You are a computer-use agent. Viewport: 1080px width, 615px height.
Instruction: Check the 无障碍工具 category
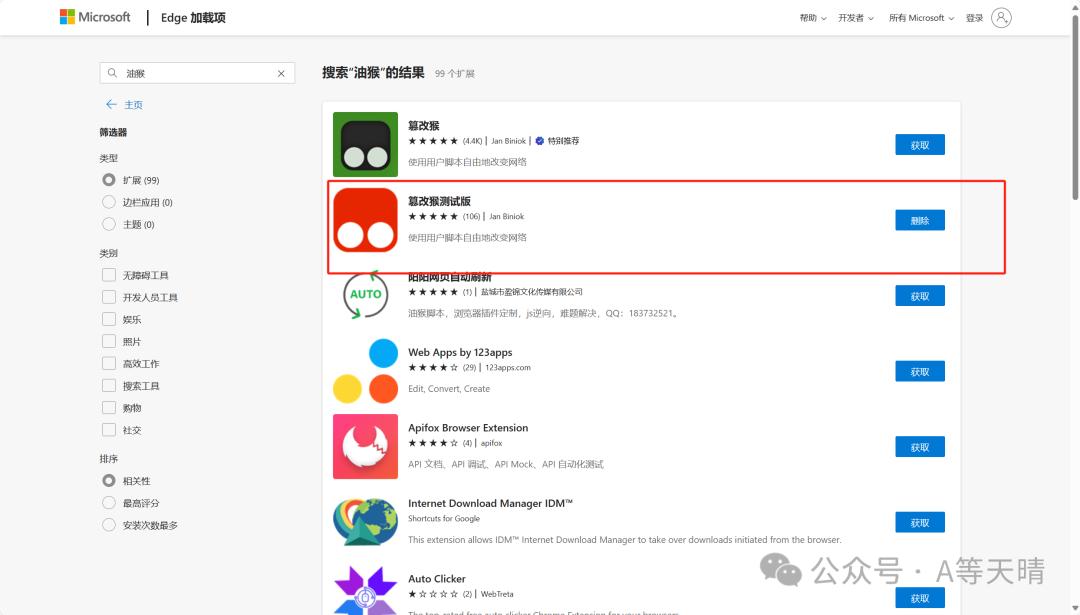tap(109, 275)
